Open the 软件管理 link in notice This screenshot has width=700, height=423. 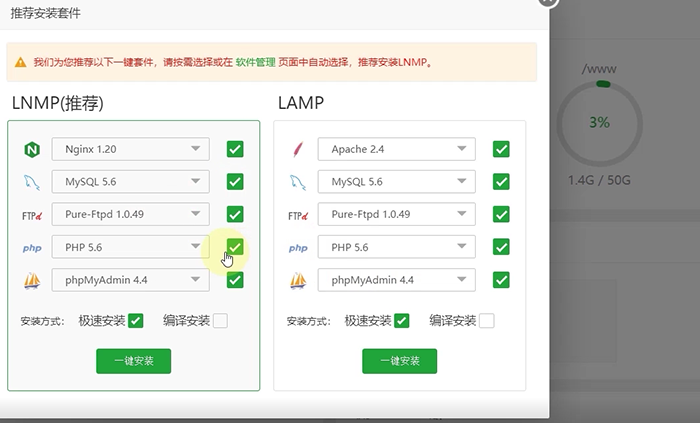255,62
